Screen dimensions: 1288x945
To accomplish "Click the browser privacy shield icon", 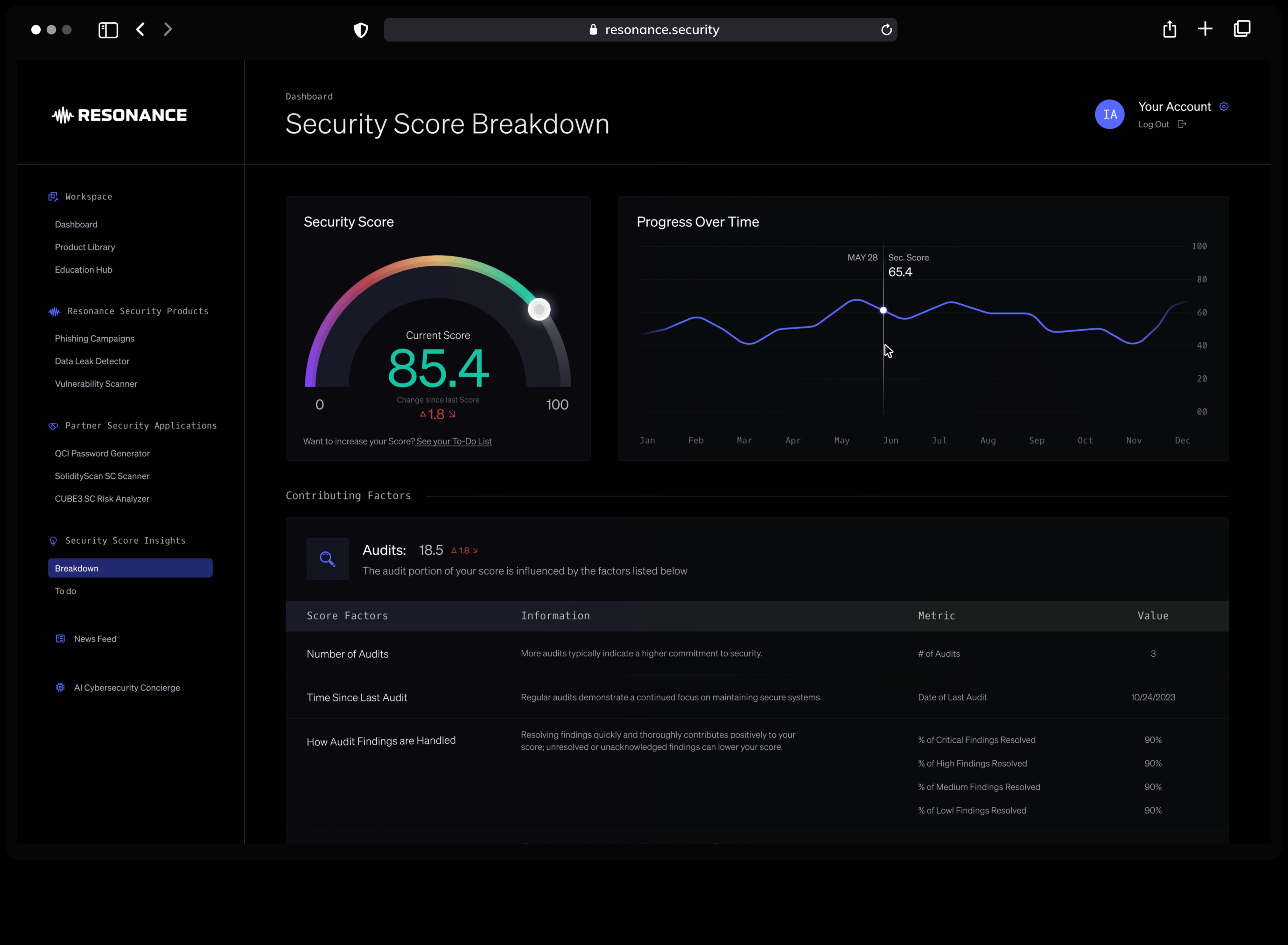I will pos(361,30).
